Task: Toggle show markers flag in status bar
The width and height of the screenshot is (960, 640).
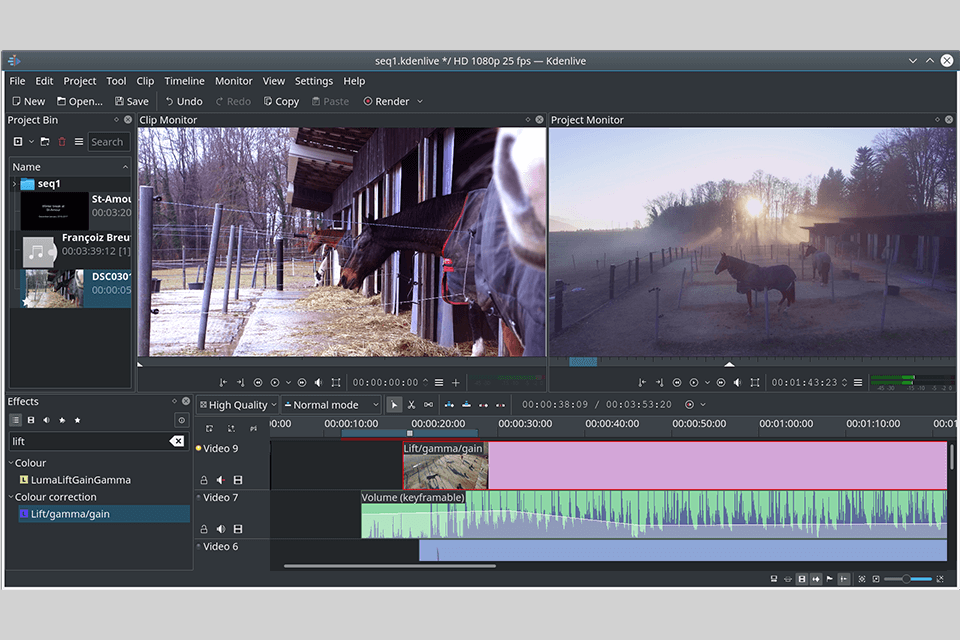Action: [830, 579]
